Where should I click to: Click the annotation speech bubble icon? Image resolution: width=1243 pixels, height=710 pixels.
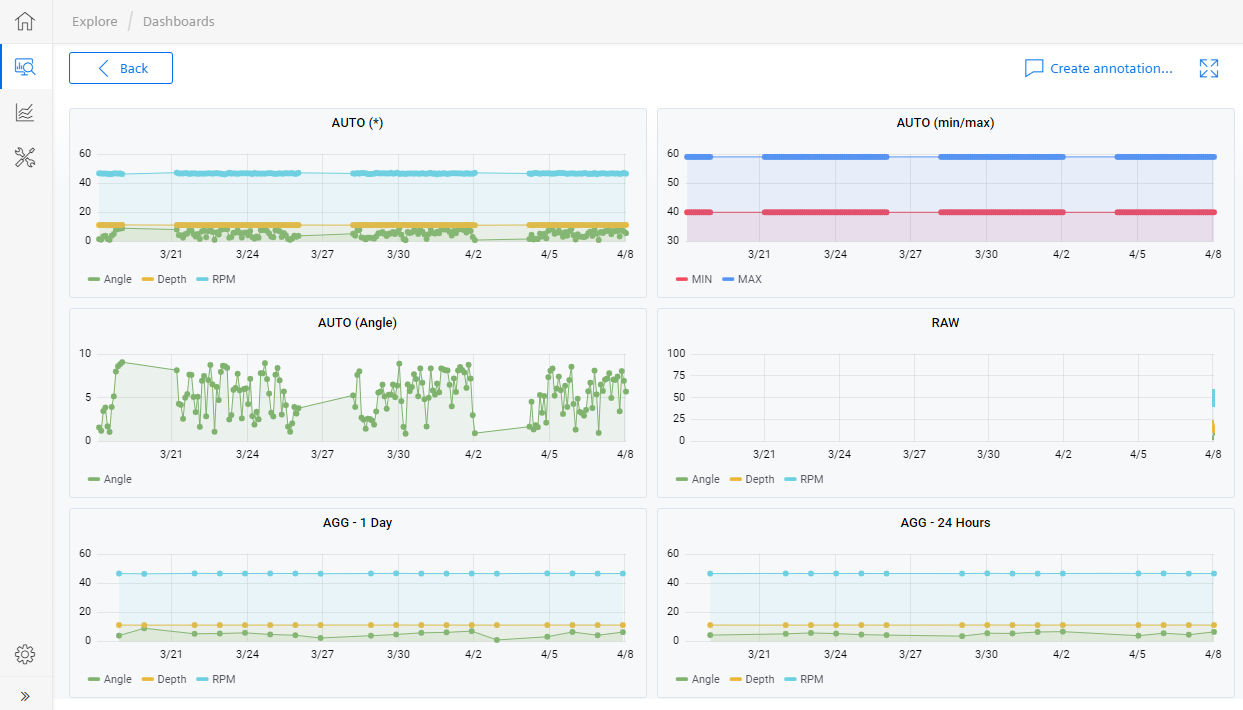pyautogui.click(x=1034, y=68)
